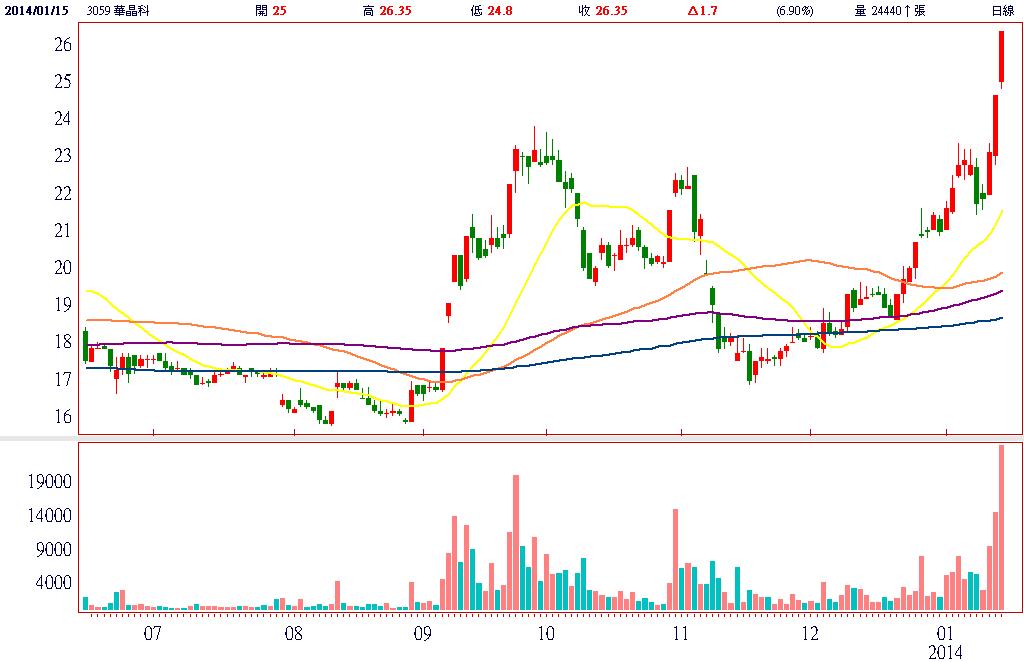Select the 11 month marker on the time axis
The height and width of the screenshot is (662, 1024).
pyautogui.click(x=680, y=633)
